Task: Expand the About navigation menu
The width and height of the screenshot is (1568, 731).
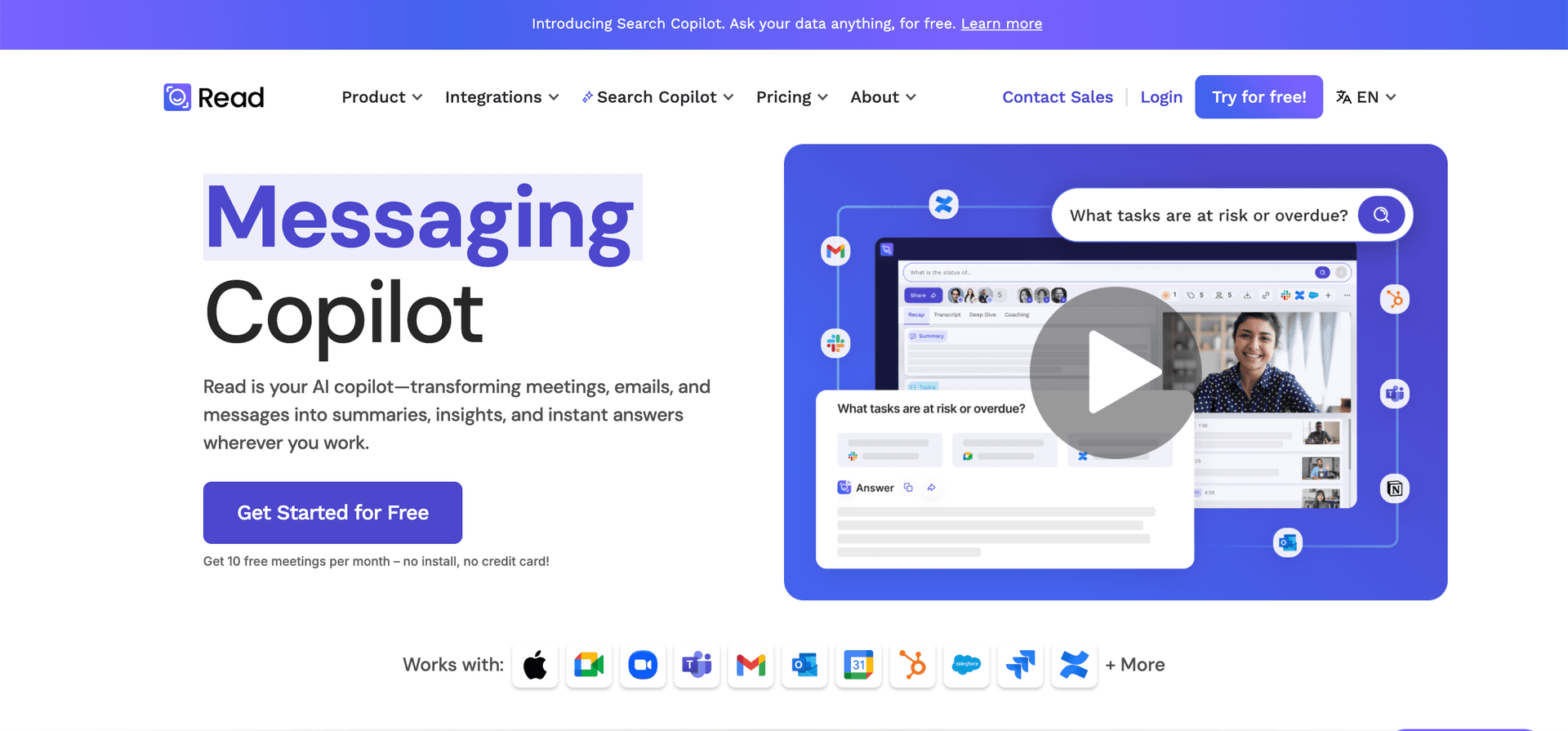Action: [883, 97]
